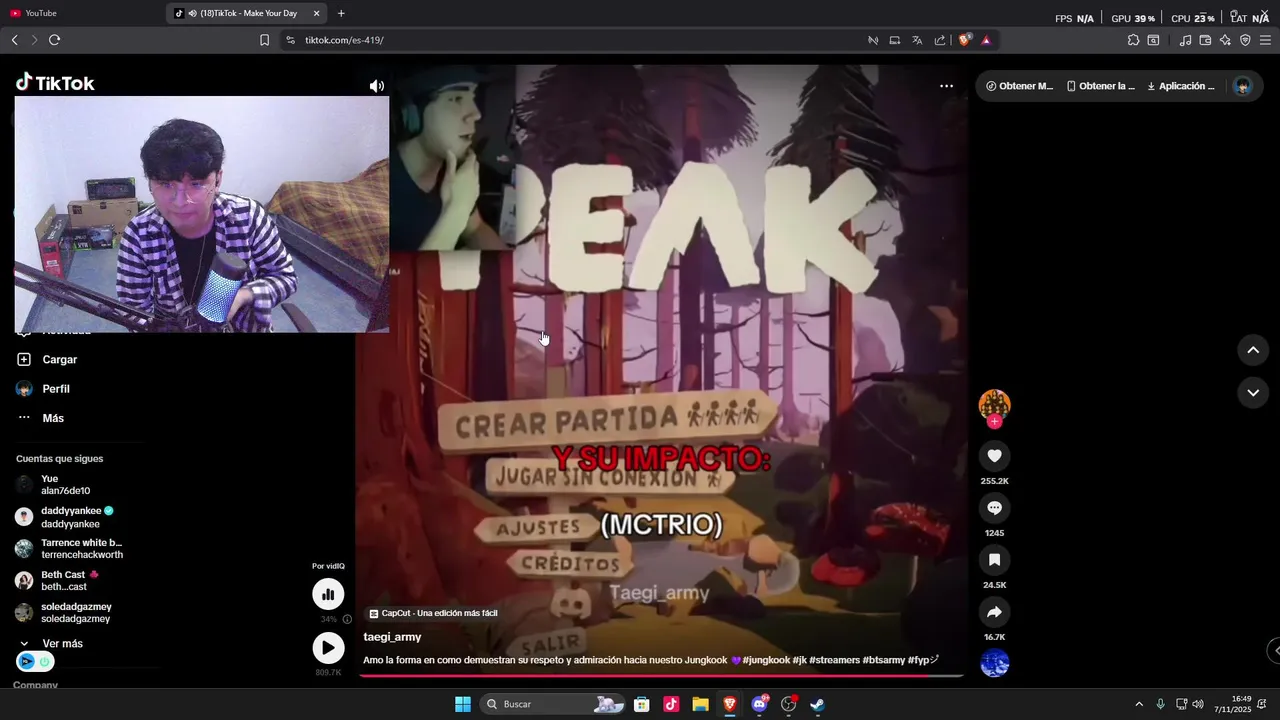Open video more options three dots
The height and width of the screenshot is (720, 1280).
(x=946, y=86)
